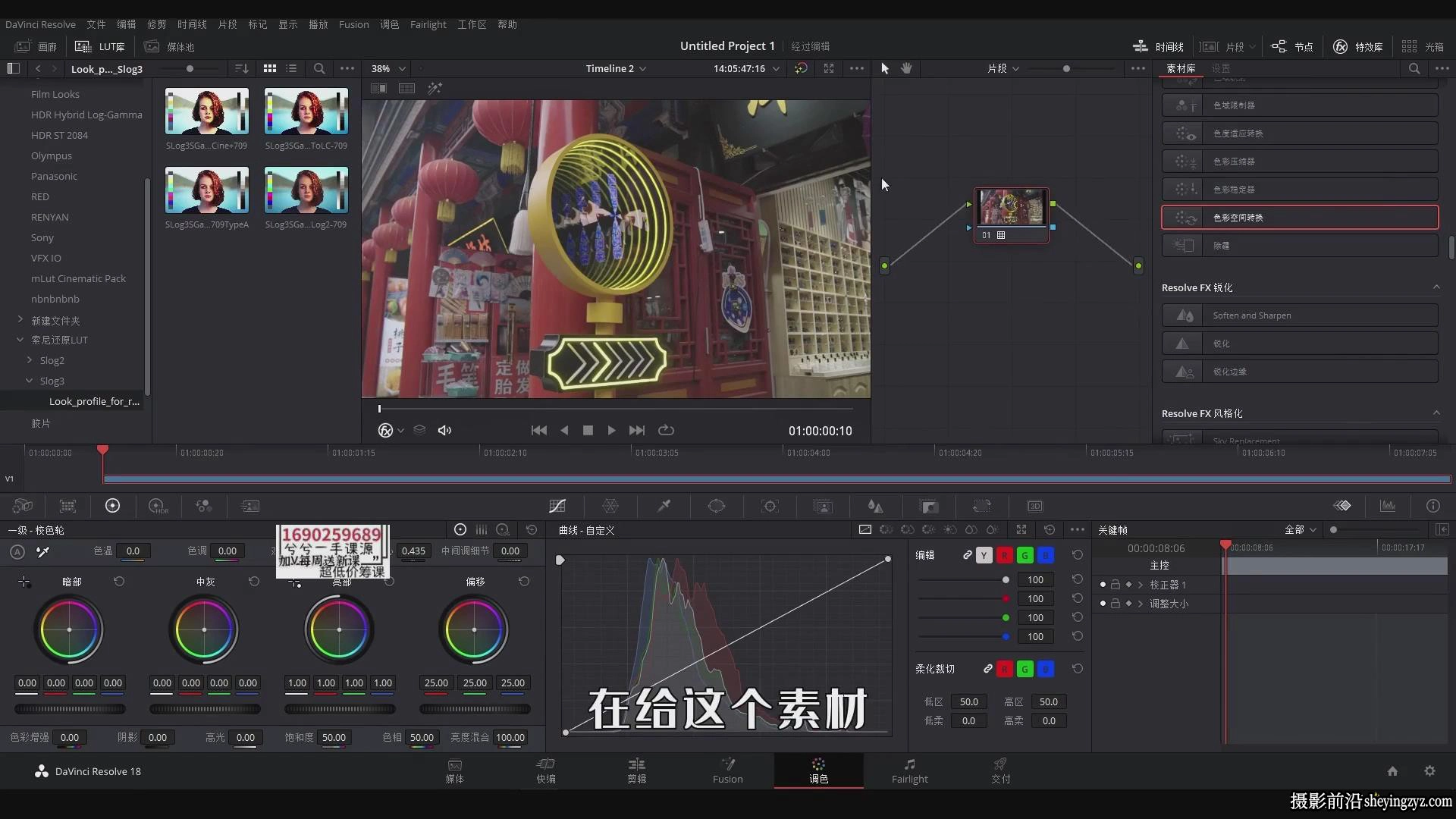Image resolution: width=1456 pixels, height=819 pixels.
Task: Open the timecode 14:05:47:16 dropdown
Action: point(745,68)
